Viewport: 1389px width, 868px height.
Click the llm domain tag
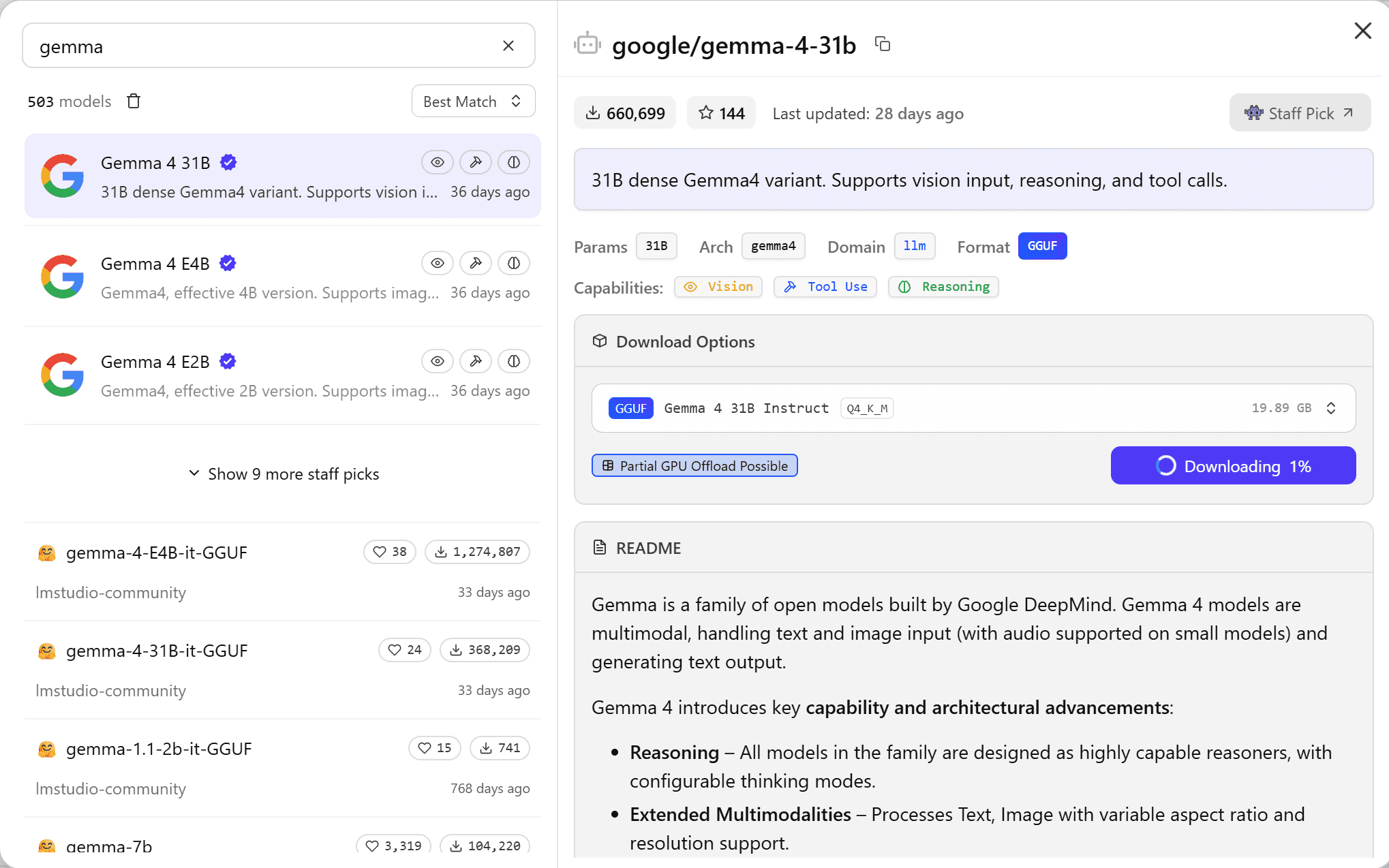[915, 246]
